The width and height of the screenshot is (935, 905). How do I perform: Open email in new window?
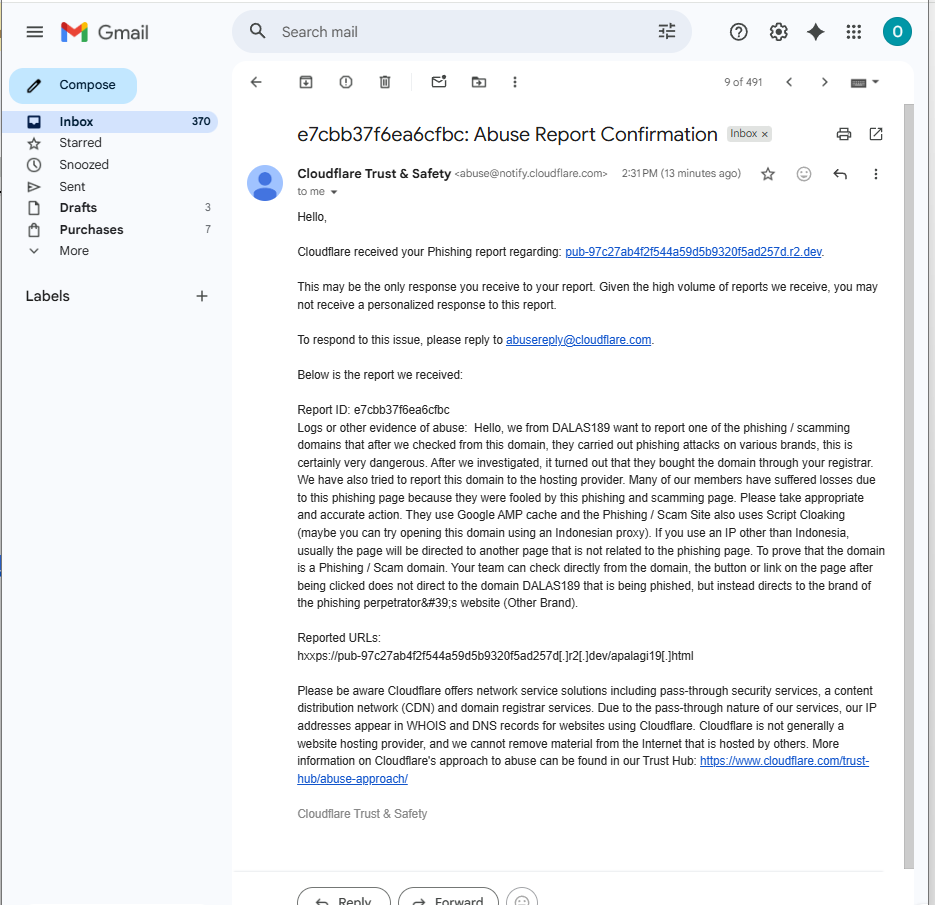click(876, 134)
